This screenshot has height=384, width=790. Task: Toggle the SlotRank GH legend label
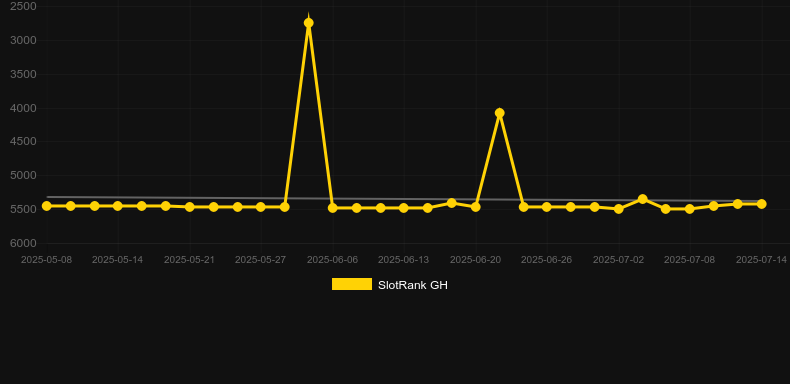(413, 285)
